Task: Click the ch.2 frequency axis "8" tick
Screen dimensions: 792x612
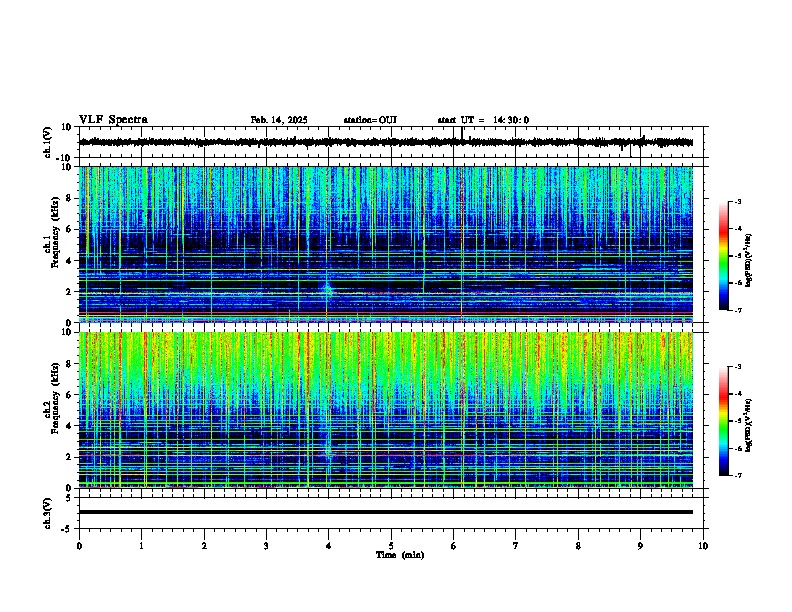Action: [69, 364]
